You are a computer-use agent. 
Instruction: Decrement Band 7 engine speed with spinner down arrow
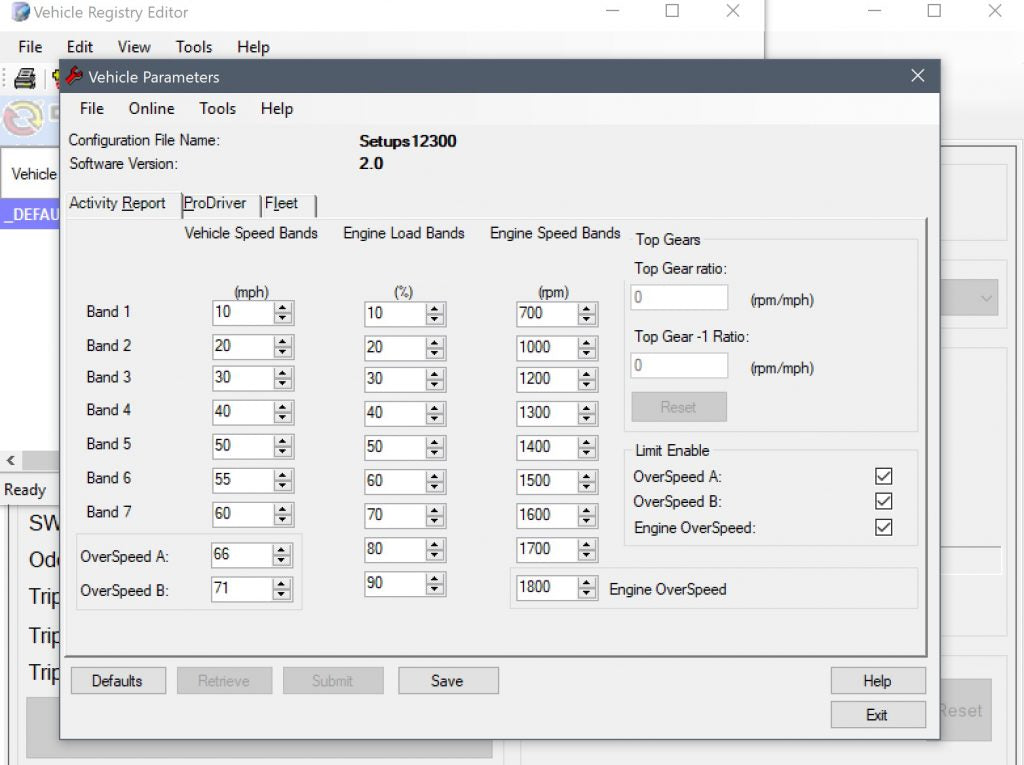tap(584, 519)
